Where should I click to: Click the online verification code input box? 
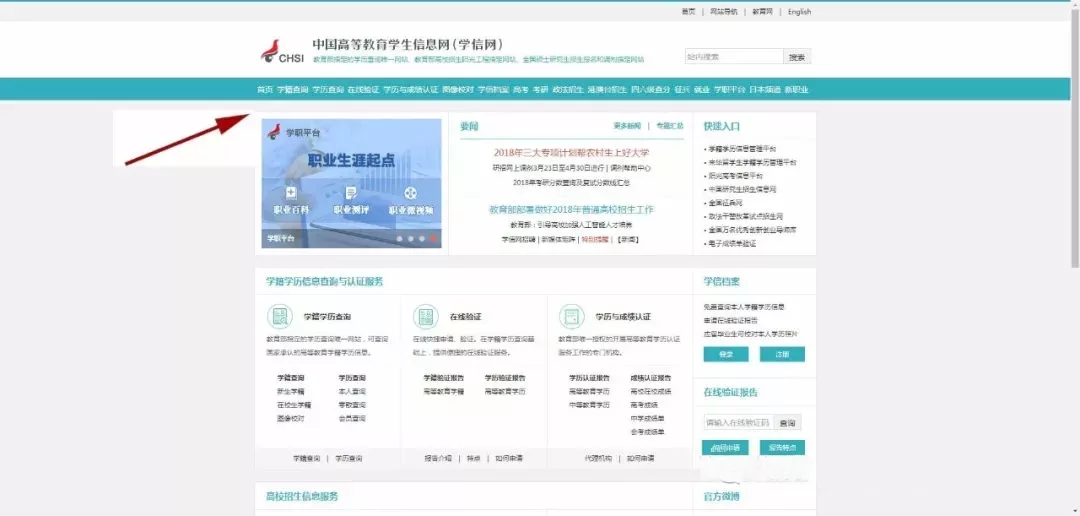tap(738, 423)
